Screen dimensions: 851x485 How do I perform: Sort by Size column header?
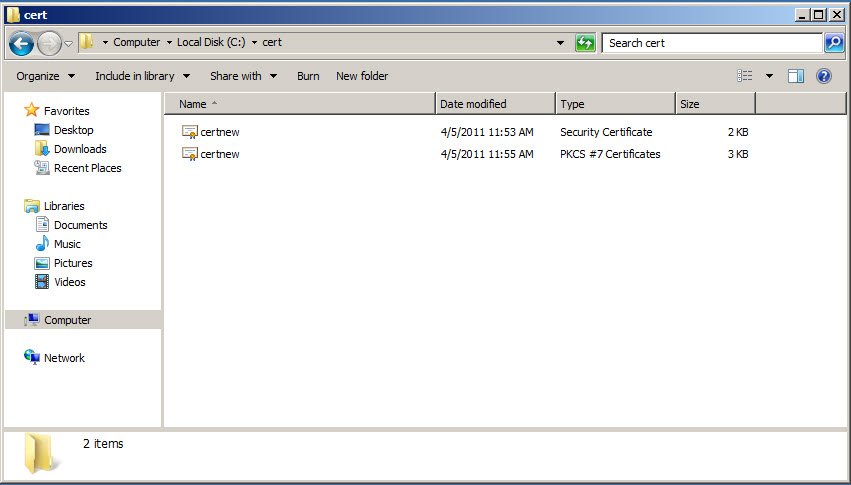coord(715,104)
